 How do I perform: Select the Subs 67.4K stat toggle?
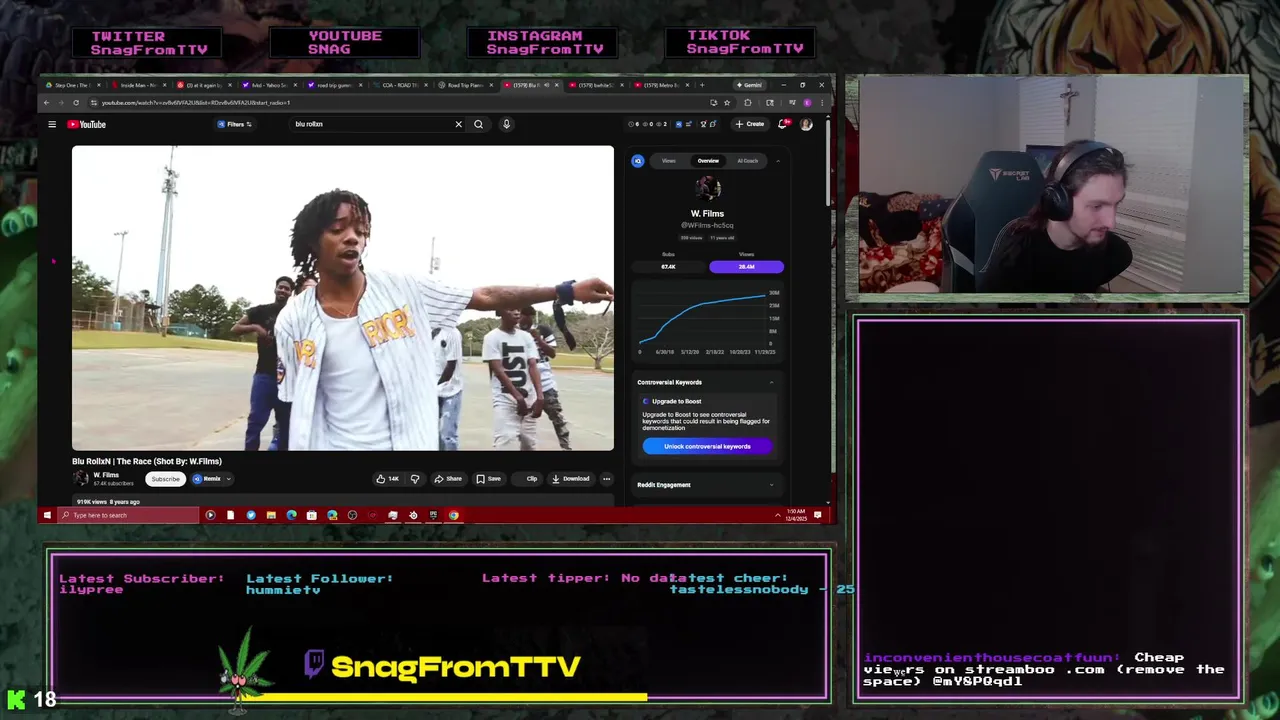(668, 267)
